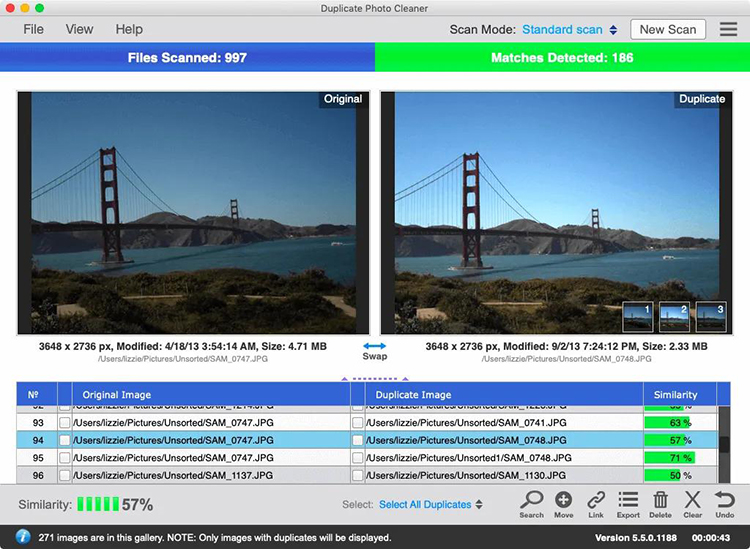This screenshot has width=750, height=549.
Task: Select SAM_1137.JPG original path in row 96
Action: point(173,475)
